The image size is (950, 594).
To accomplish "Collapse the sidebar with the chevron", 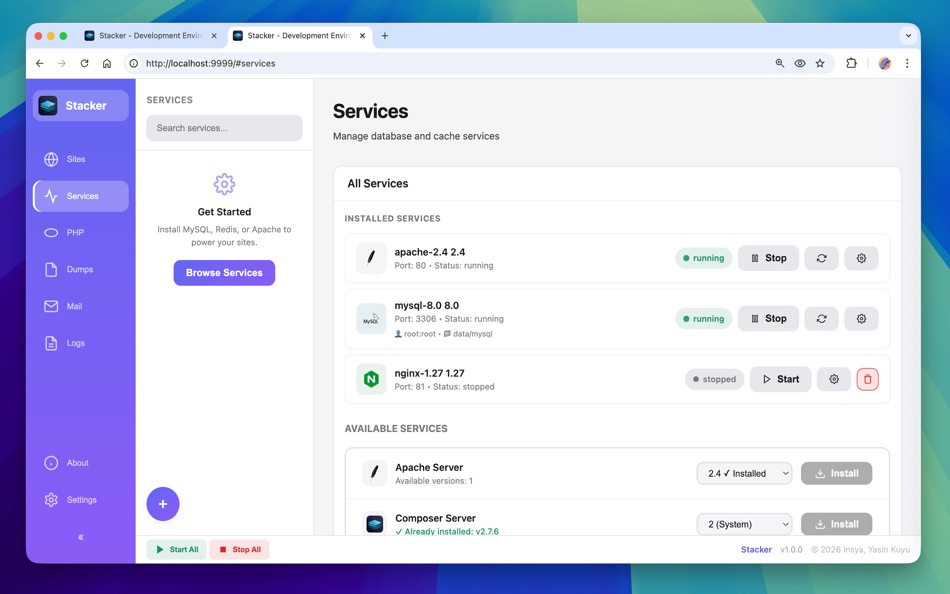I will 80,537.
